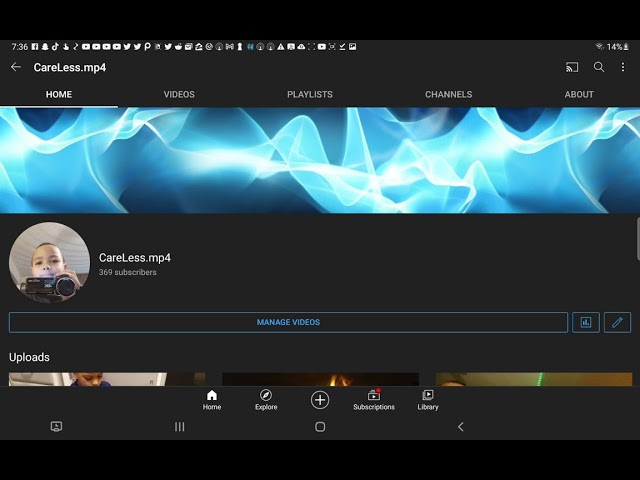Open the three-dot overflow menu

coord(623,67)
